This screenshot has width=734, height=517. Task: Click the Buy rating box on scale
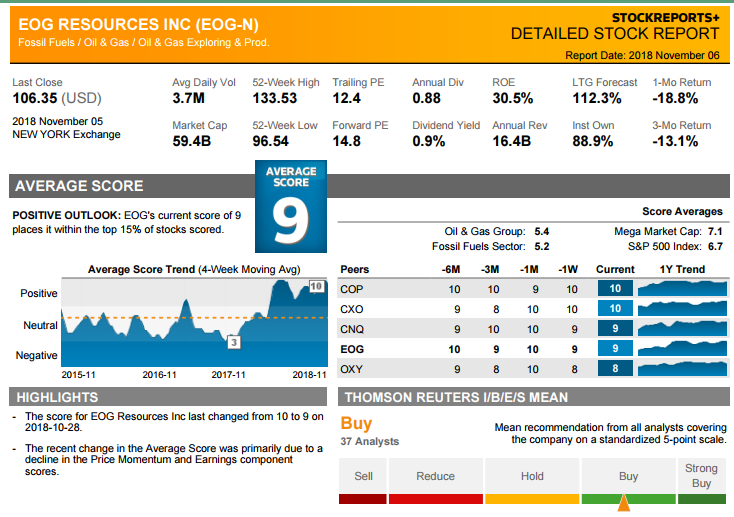(x=629, y=476)
